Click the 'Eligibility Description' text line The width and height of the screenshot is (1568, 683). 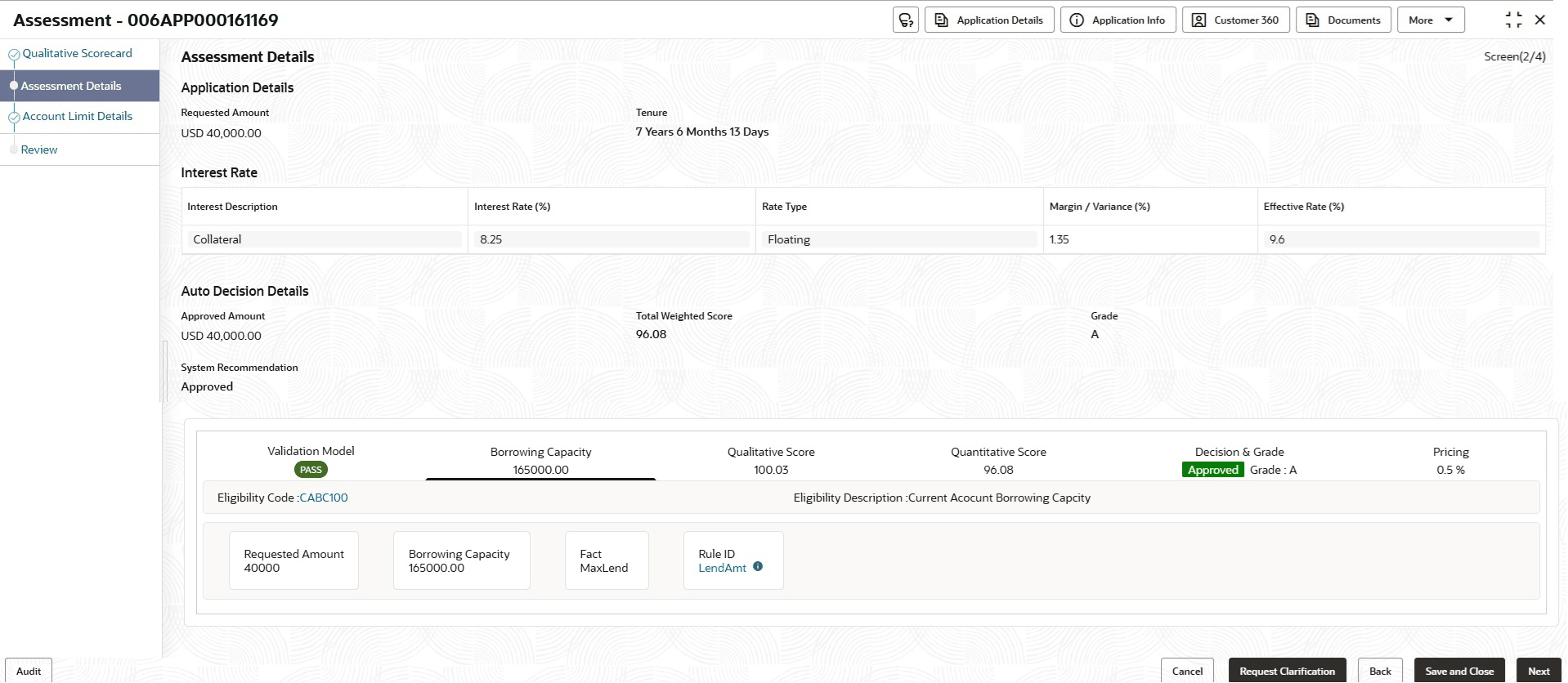click(x=942, y=498)
